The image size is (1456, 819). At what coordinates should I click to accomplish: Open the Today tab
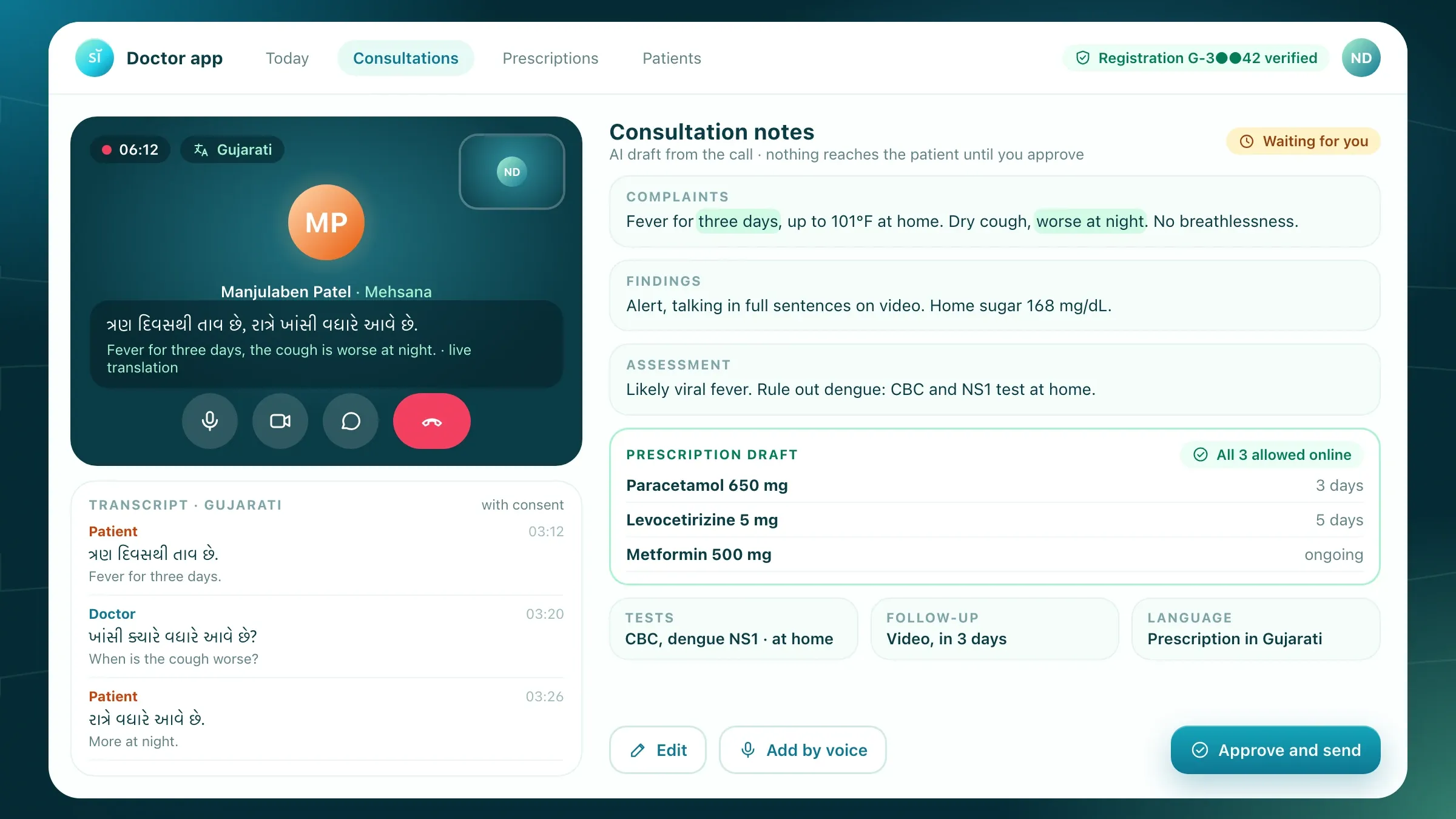tap(287, 58)
